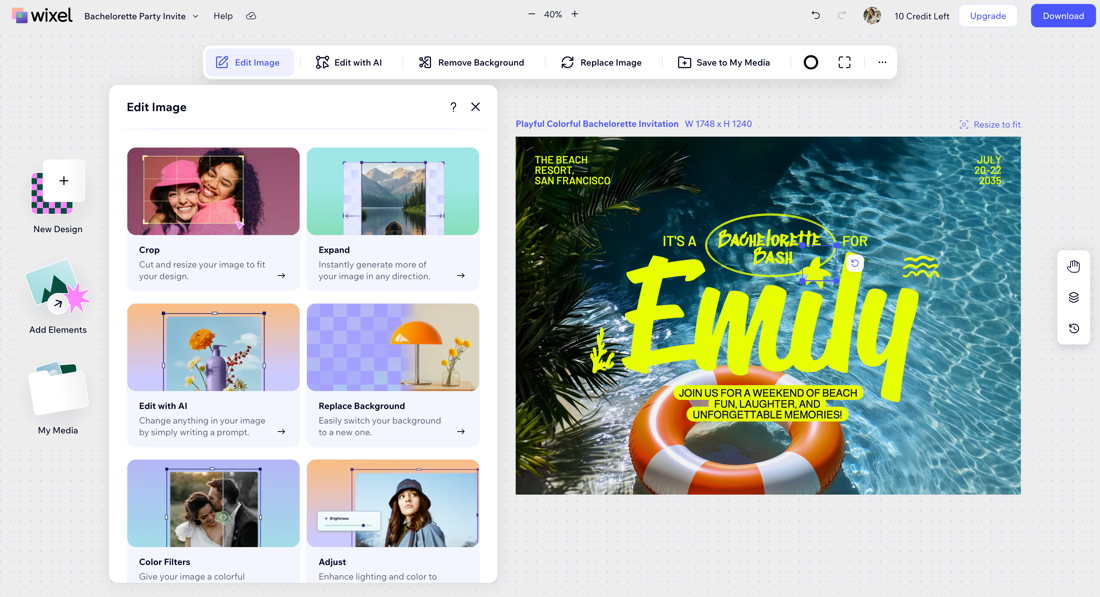The width and height of the screenshot is (1100, 597).
Task: Open help question mark in Edit Image panel
Action: coord(453,107)
